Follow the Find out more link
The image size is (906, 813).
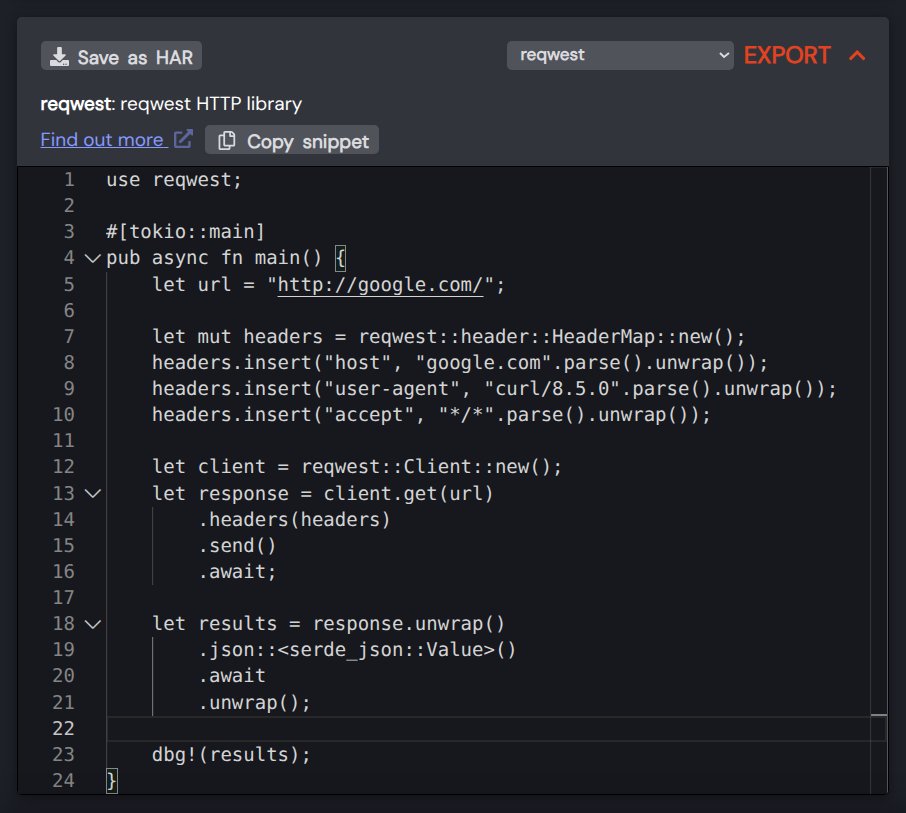click(x=104, y=139)
